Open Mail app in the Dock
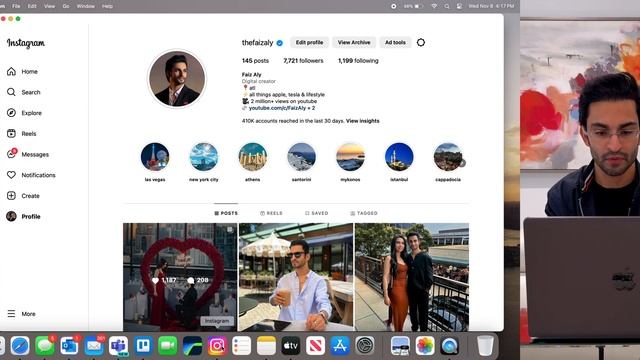Screen dimensions: 640x360 [x=94, y=346]
